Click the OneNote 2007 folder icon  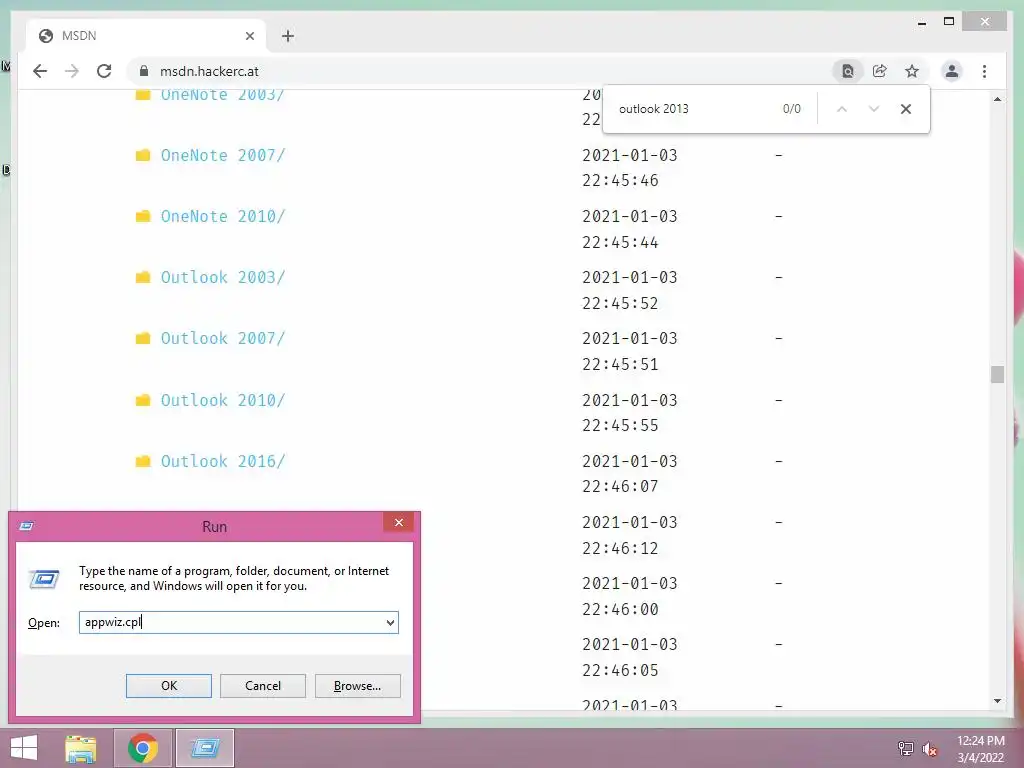[143, 155]
